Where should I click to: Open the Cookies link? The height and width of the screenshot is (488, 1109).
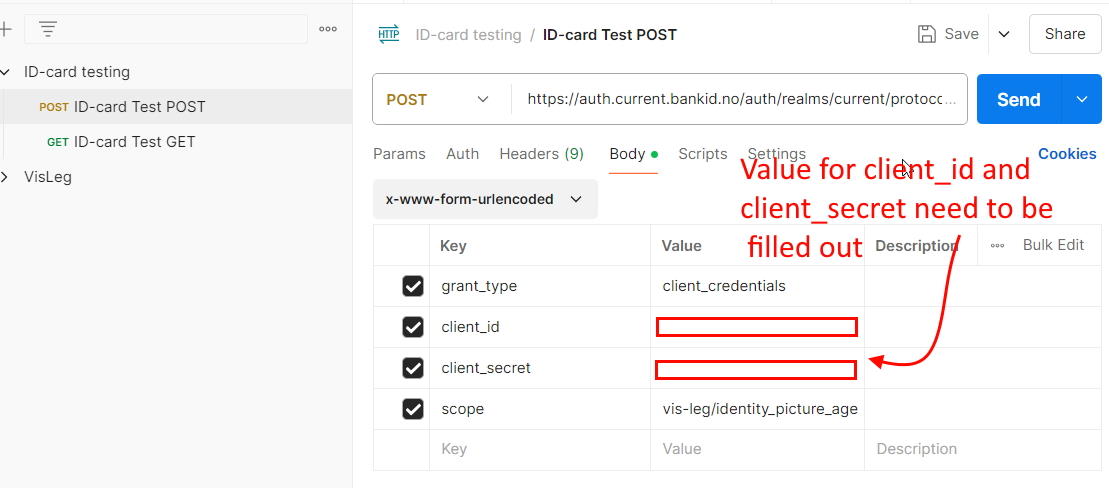point(1067,154)
